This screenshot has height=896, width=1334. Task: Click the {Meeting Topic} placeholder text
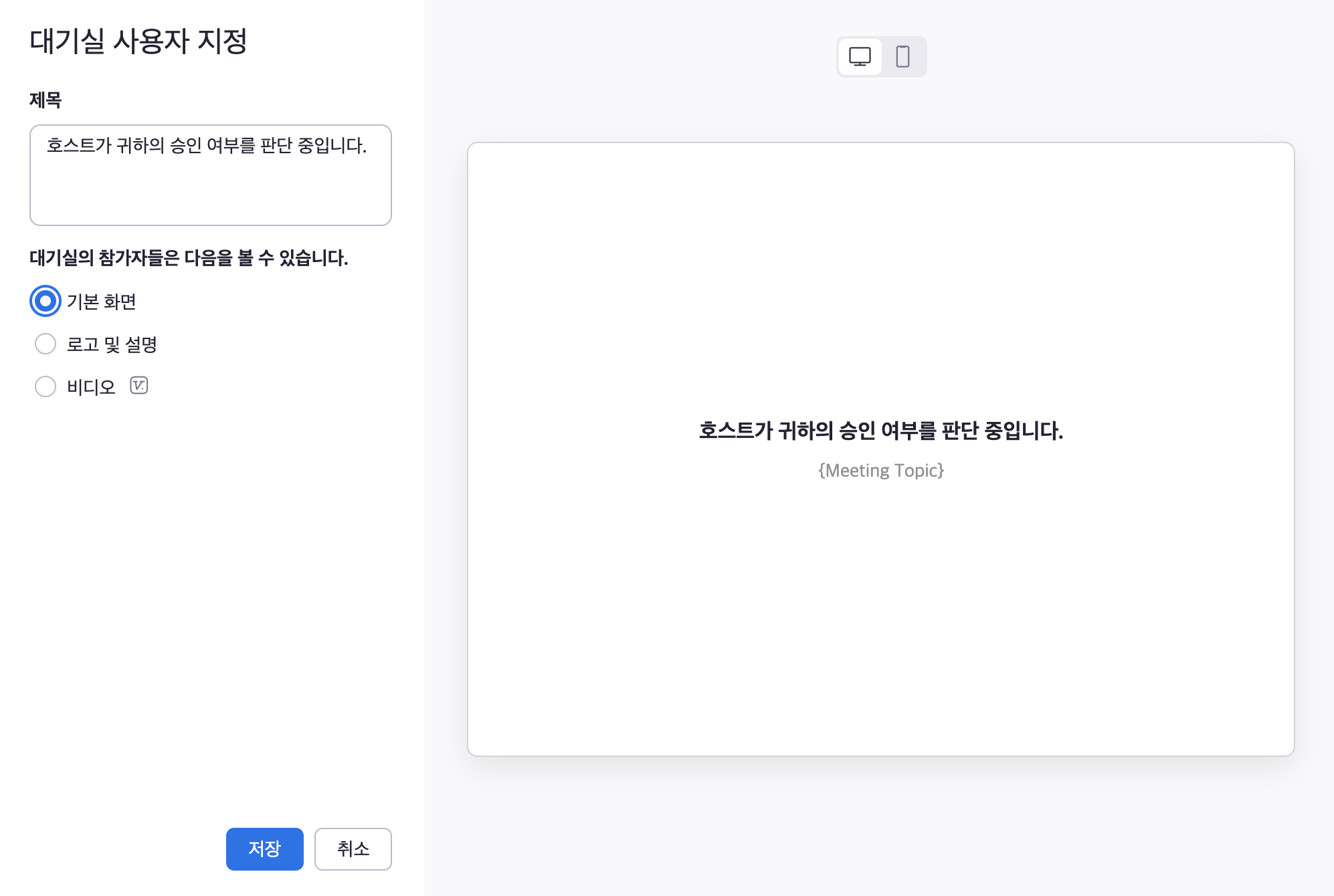pyautogui.click(x=880, y=471)
